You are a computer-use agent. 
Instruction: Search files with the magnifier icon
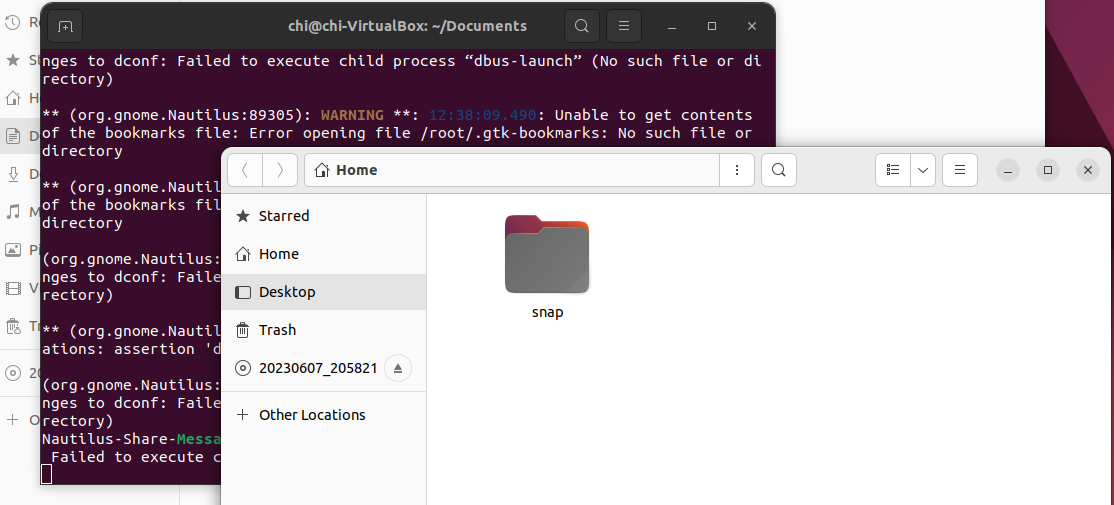click(x=779, y=170)
